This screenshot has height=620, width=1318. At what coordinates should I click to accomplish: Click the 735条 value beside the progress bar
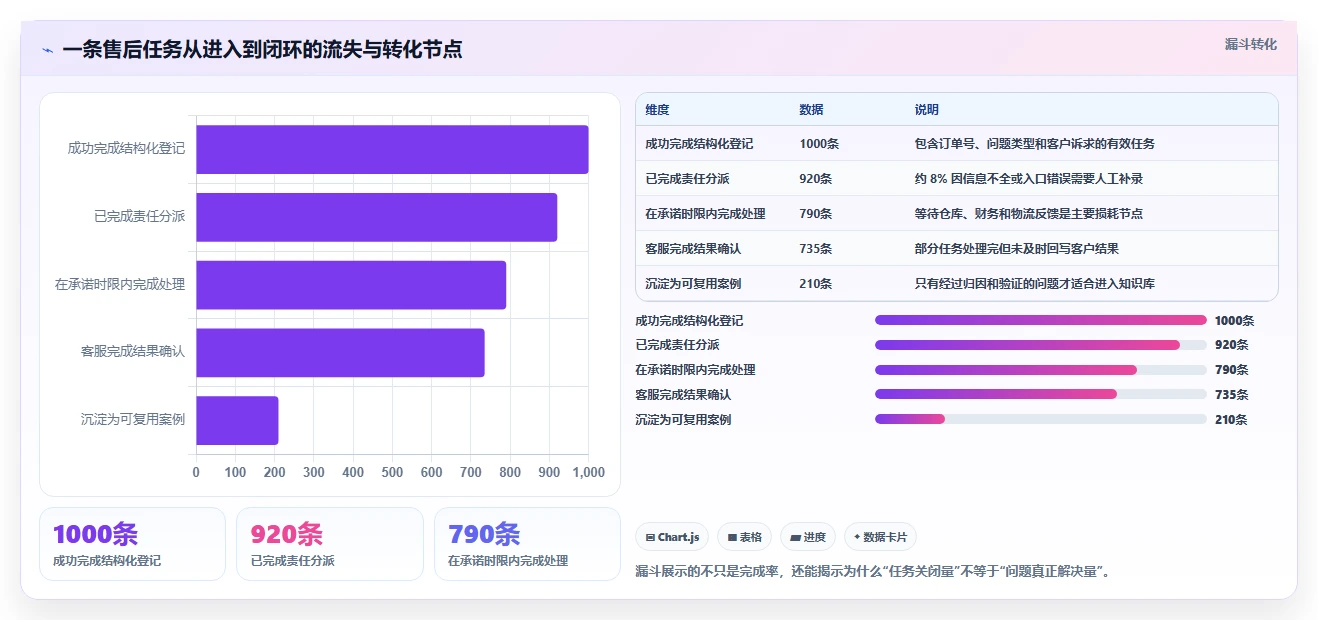point(1231,395)
